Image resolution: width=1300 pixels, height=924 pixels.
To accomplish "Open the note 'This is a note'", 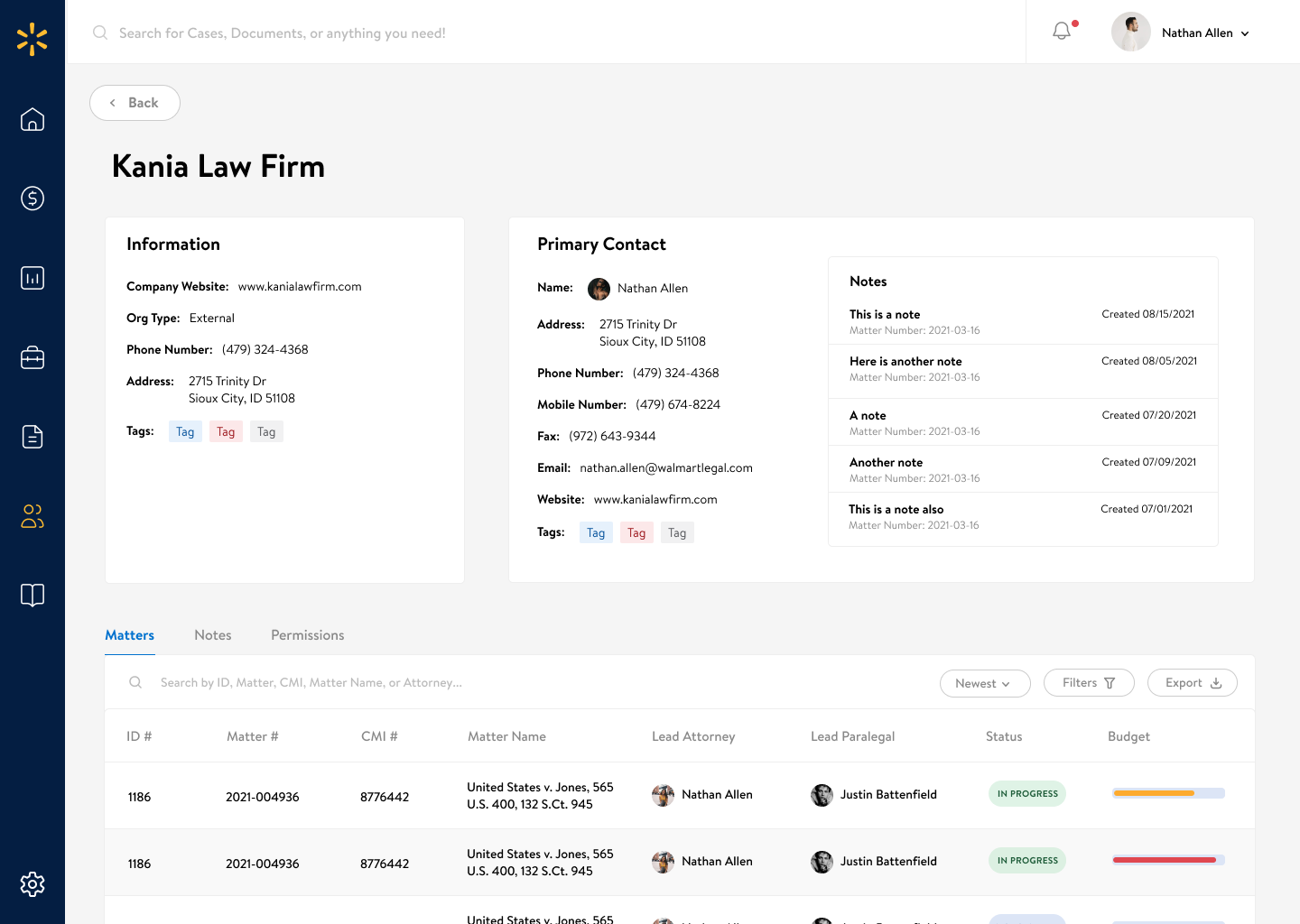I will pos(1023,321).
